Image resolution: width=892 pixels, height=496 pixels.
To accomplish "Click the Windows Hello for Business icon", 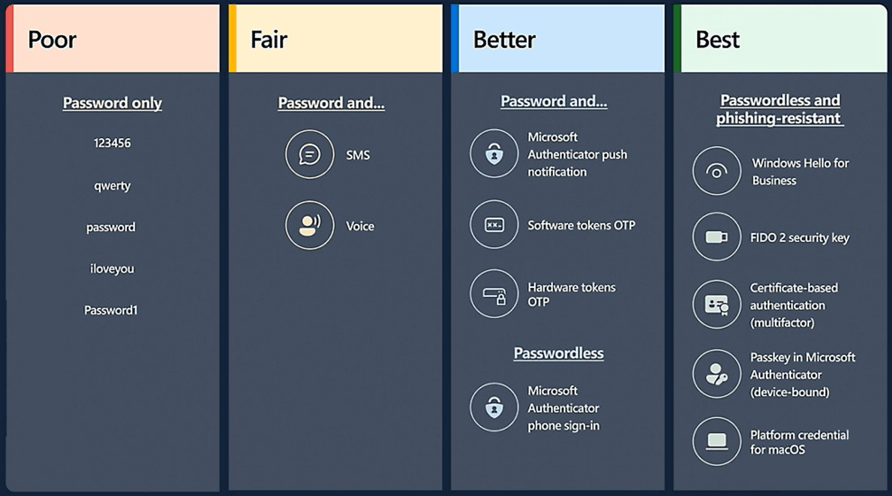I will click(x=717, y=171).
